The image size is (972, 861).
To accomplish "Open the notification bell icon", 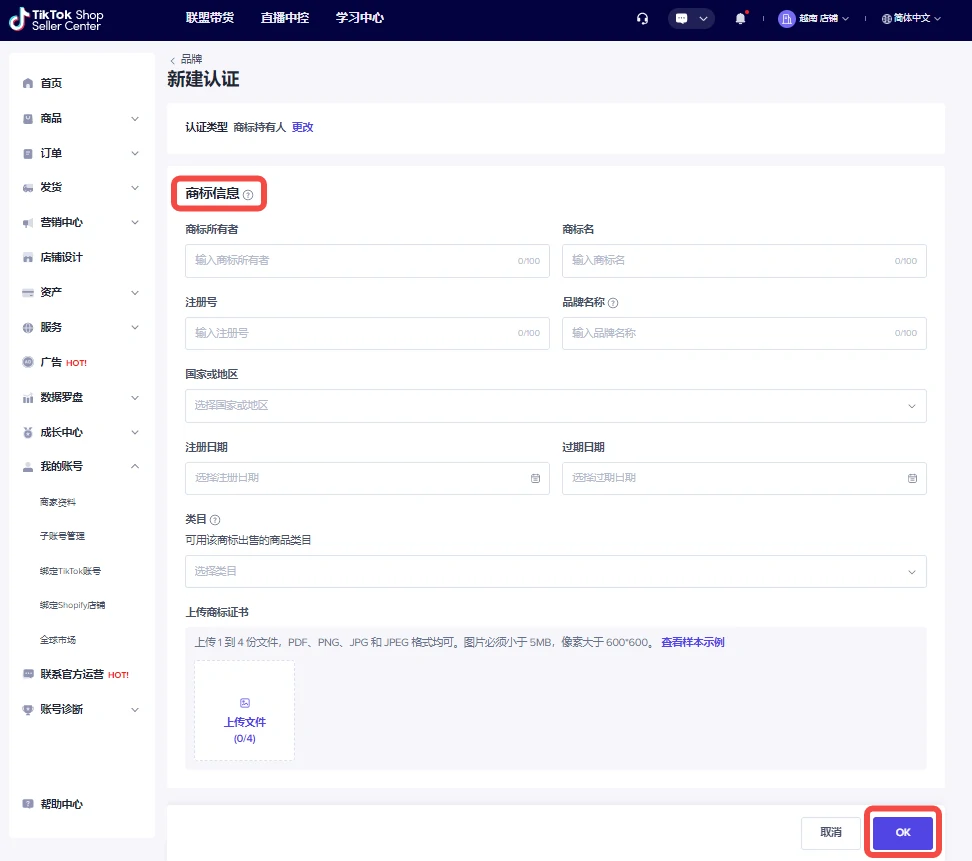I will coord(740,18).
